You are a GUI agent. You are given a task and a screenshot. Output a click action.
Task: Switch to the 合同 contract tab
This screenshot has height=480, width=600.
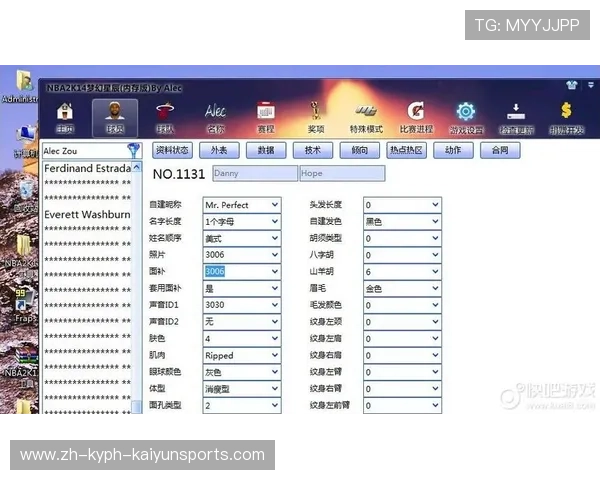(x=500, y=150)
